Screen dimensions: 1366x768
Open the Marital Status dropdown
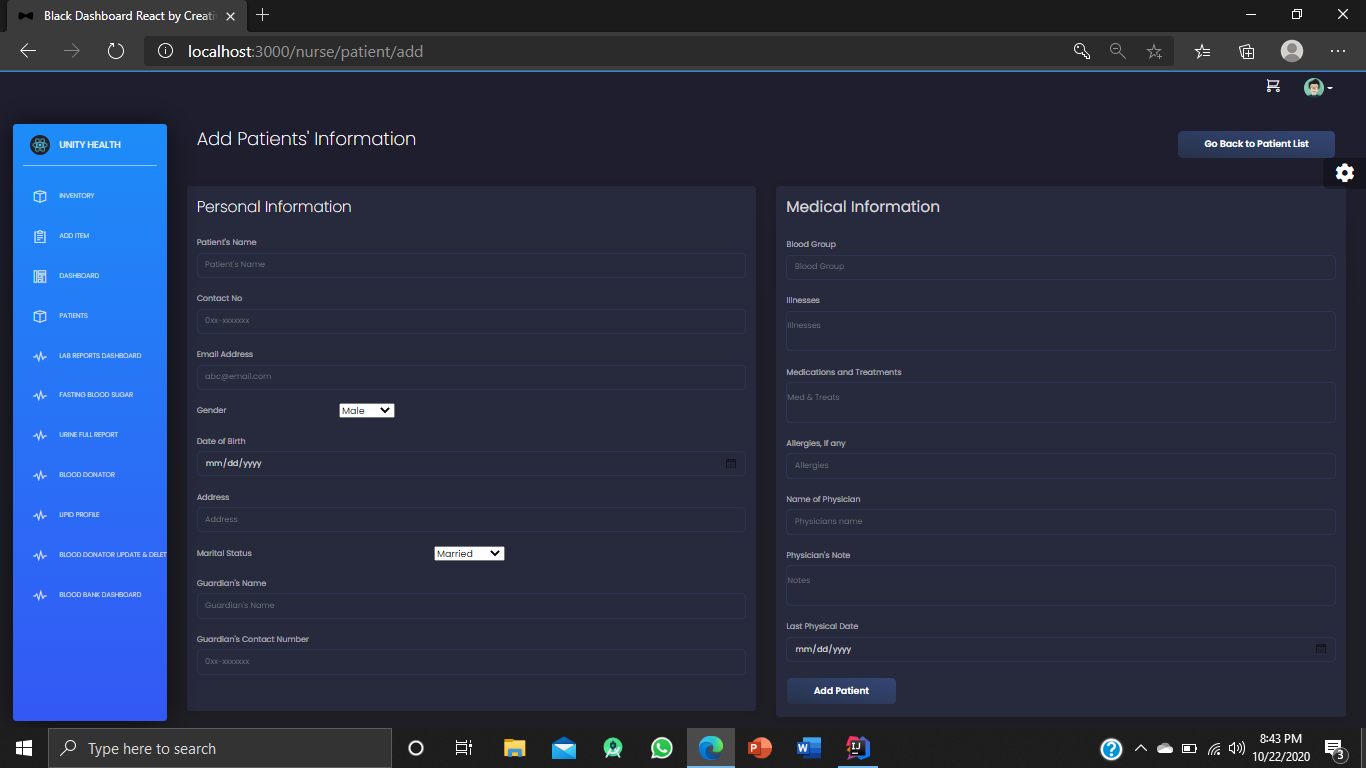[x=469, y=553]
